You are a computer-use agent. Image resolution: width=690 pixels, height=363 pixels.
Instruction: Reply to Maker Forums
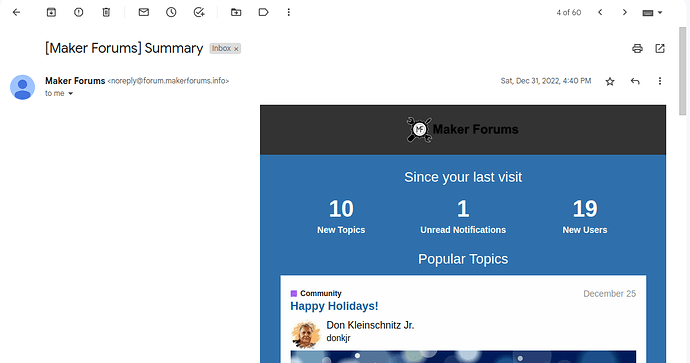click(x=635, y=81)
